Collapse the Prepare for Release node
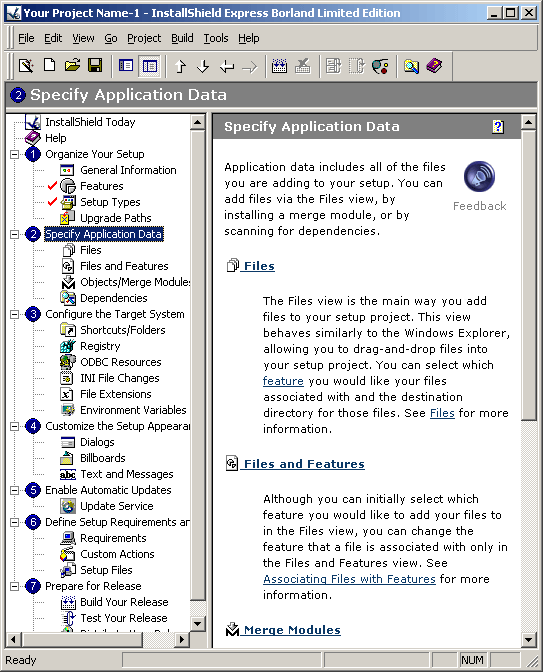Viewport: 543px width, 672px height. point(15,586)
